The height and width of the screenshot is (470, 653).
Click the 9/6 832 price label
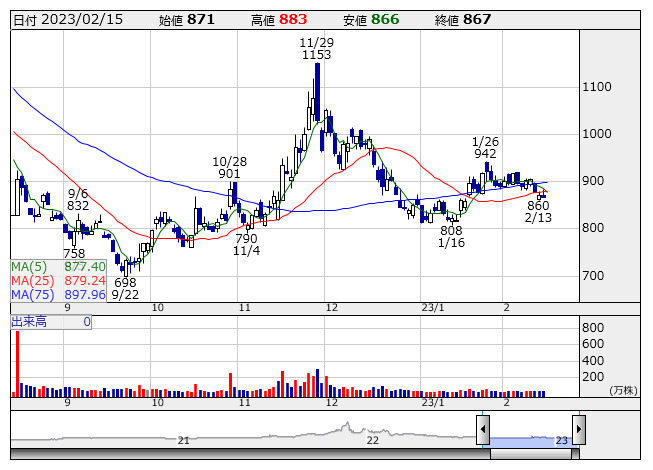pos(78,199)
